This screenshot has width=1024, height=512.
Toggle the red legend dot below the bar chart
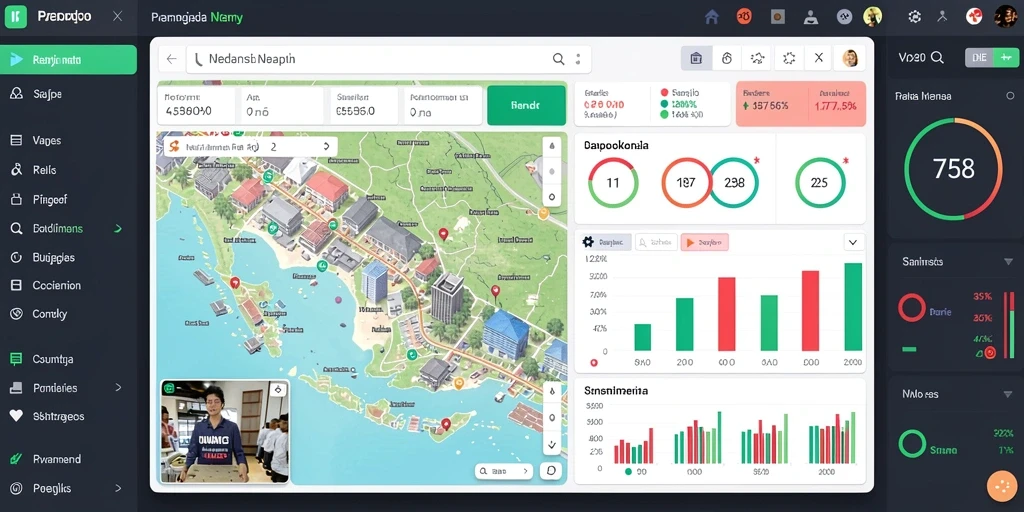pyautogui.click(x=594, y=362)
